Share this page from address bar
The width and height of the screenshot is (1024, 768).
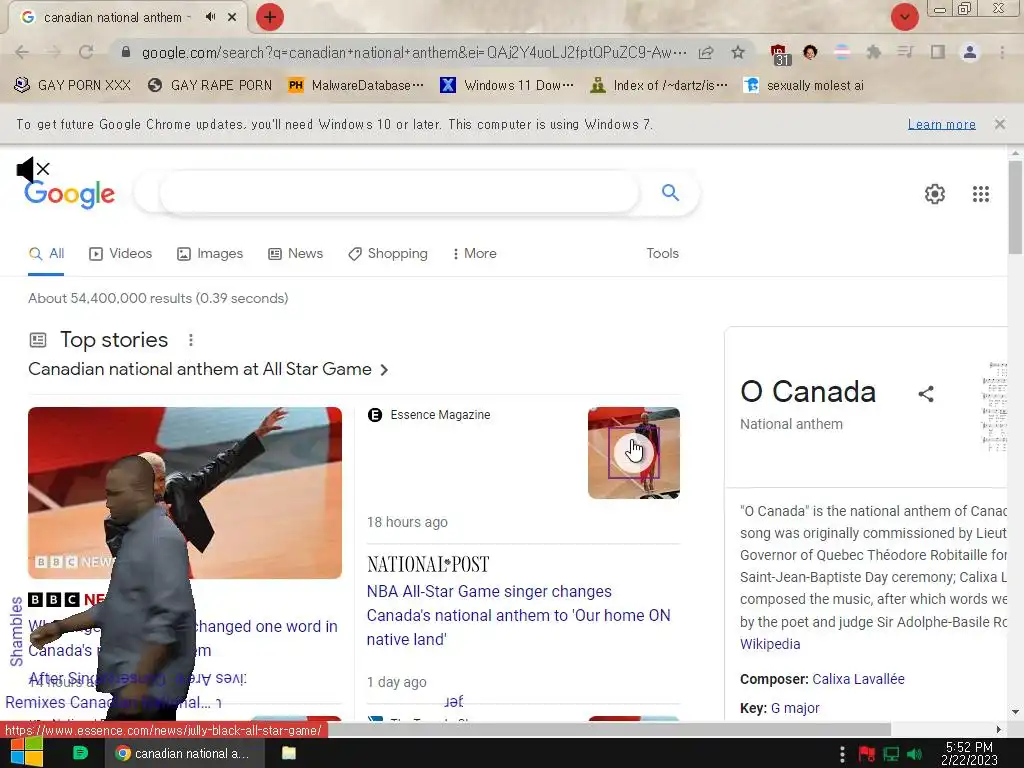click(706, 52)
